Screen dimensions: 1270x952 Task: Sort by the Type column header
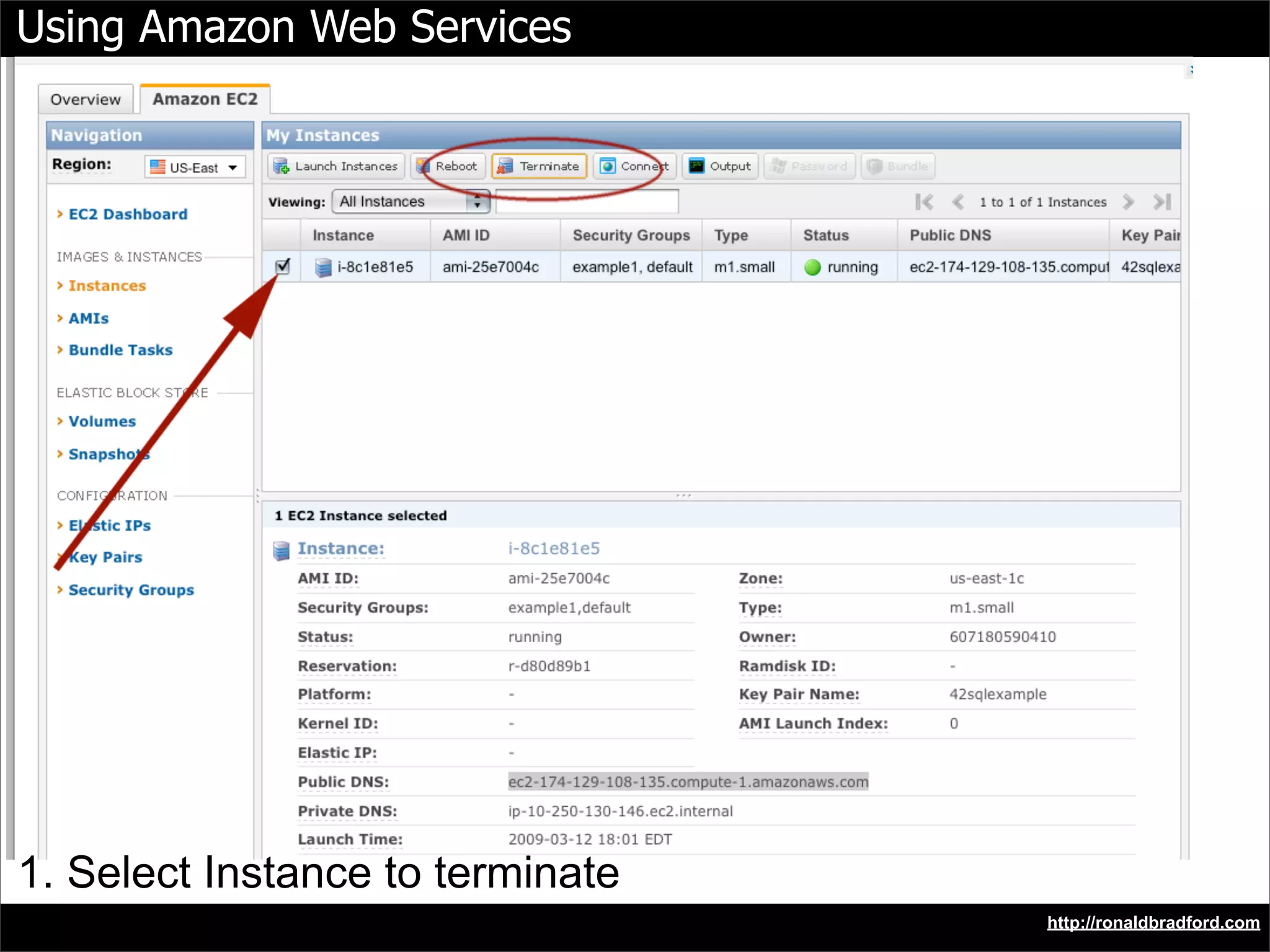click(x=747, y=236)
